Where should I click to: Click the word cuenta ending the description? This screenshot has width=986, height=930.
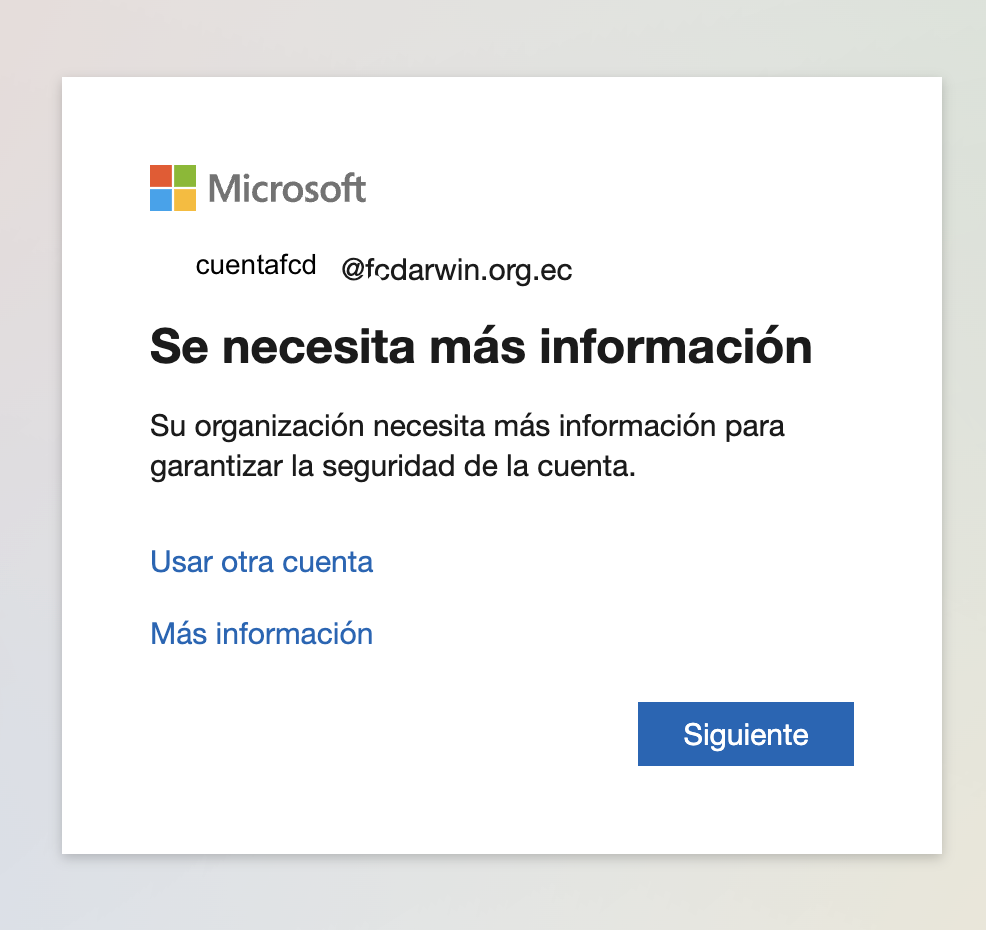pos(586,467)
